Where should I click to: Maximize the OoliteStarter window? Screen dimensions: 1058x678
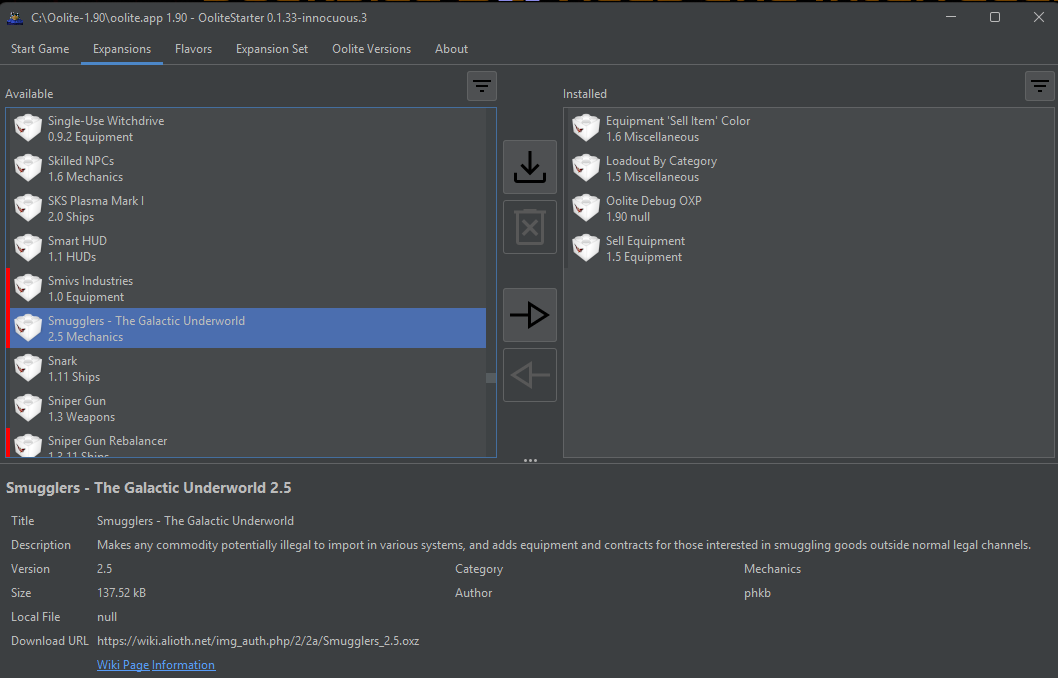tap(995, 17)
